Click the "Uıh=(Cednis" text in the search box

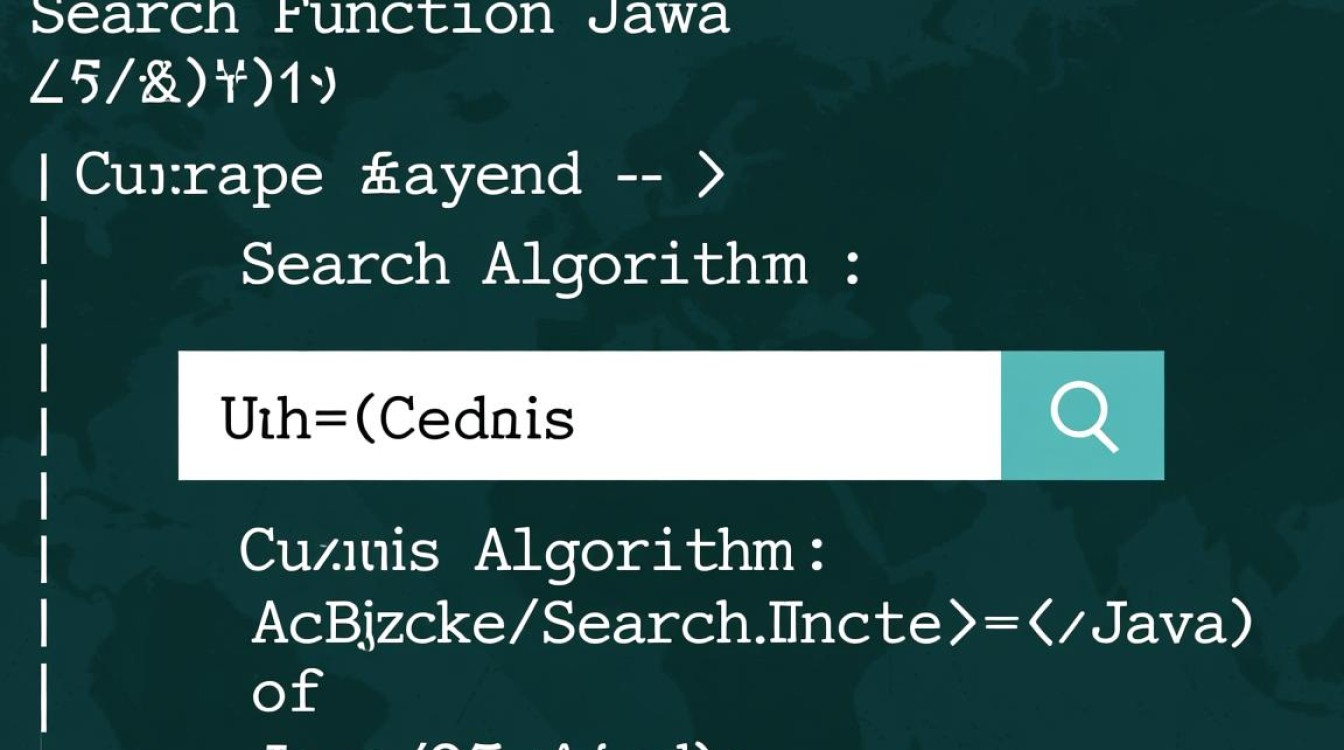click(398, 418)
